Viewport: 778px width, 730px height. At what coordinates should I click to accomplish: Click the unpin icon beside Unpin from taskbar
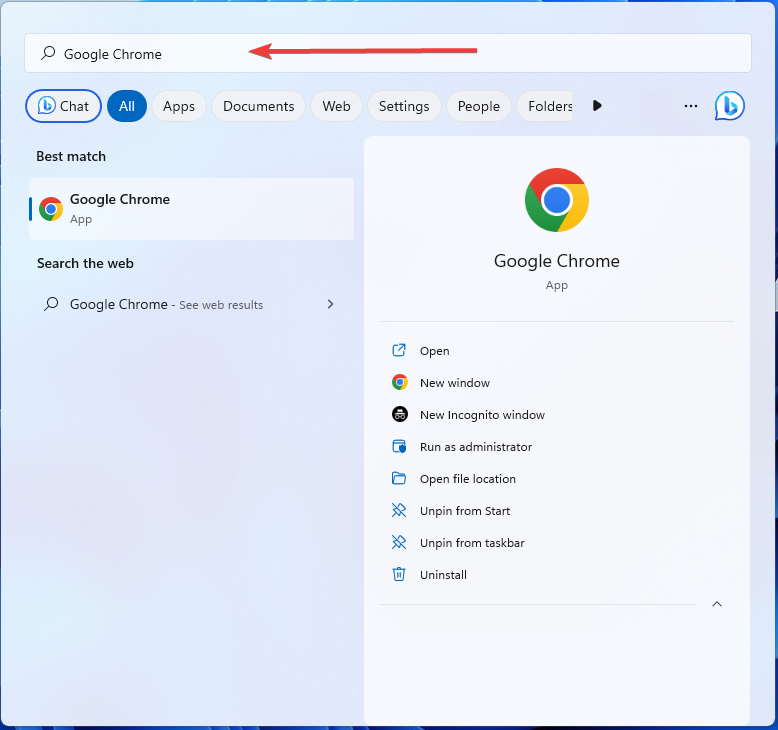coord(399,542)
